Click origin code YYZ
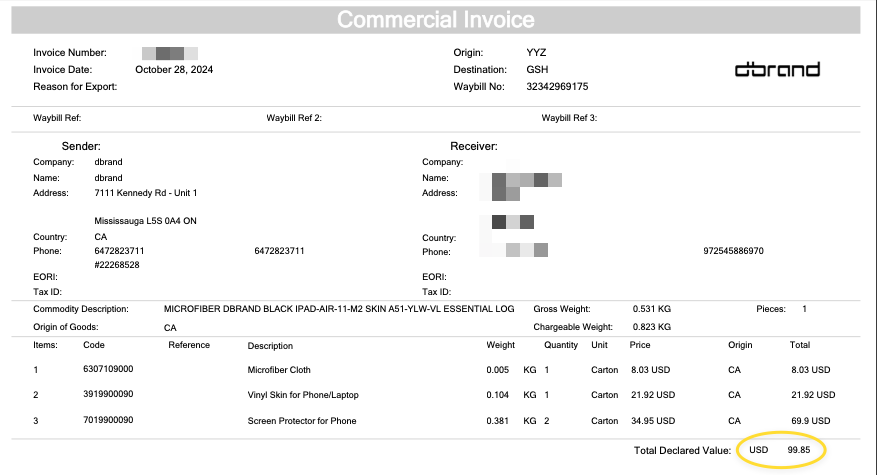Viewport: 877px width, 475px height. 536,53
